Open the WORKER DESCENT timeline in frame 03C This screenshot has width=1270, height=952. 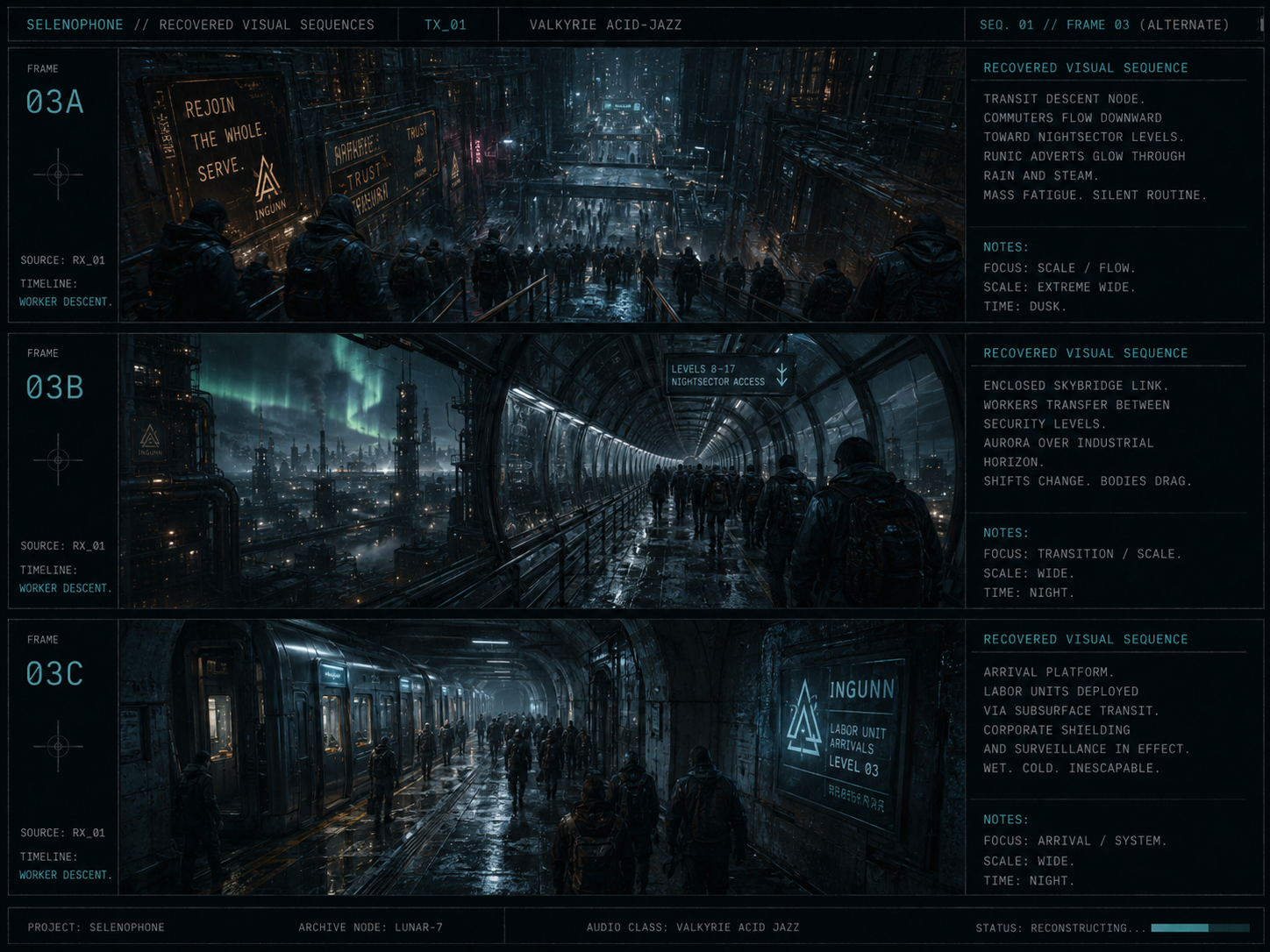[x=66, y=875]
